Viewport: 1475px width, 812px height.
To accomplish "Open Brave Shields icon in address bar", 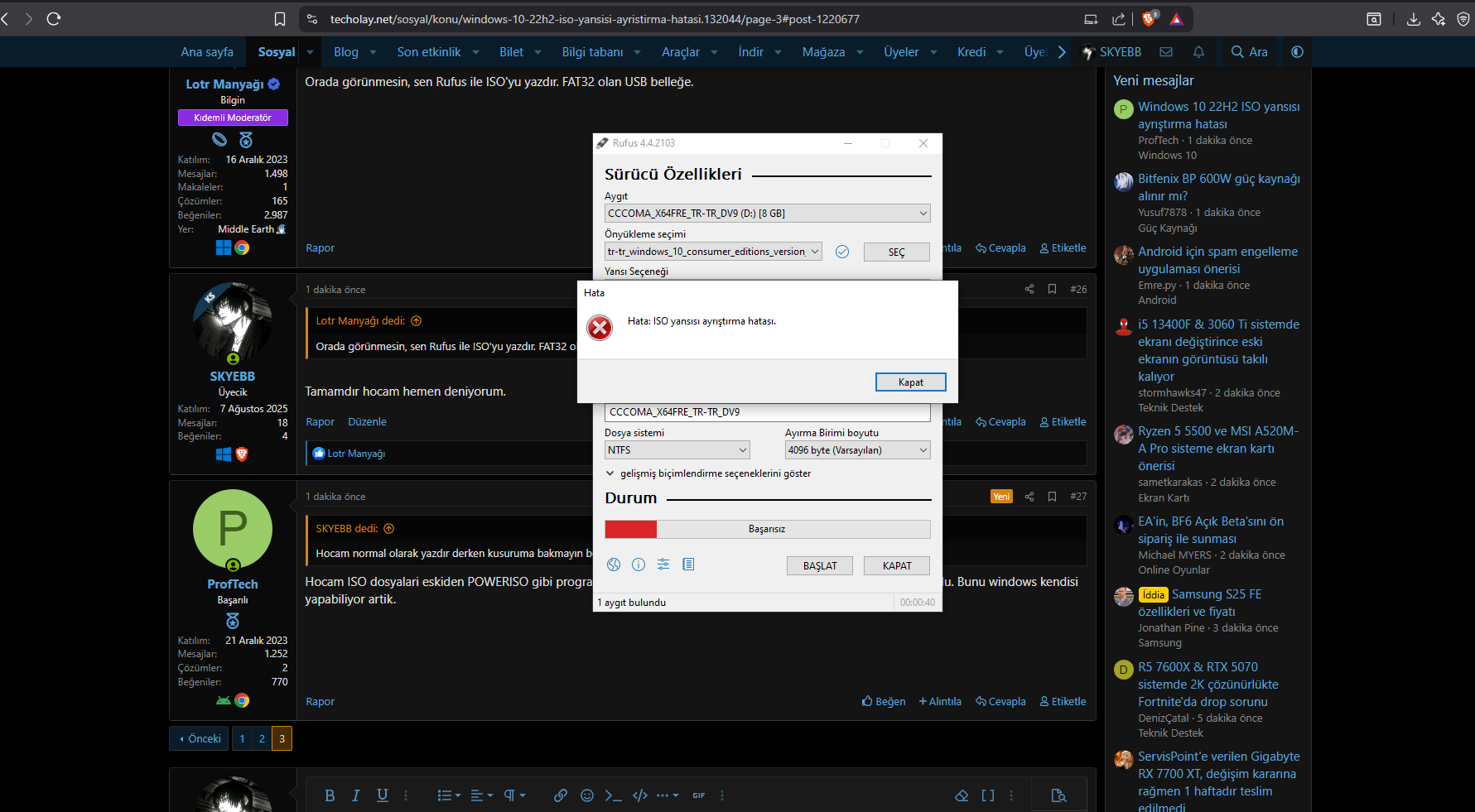I will 1150,19.
